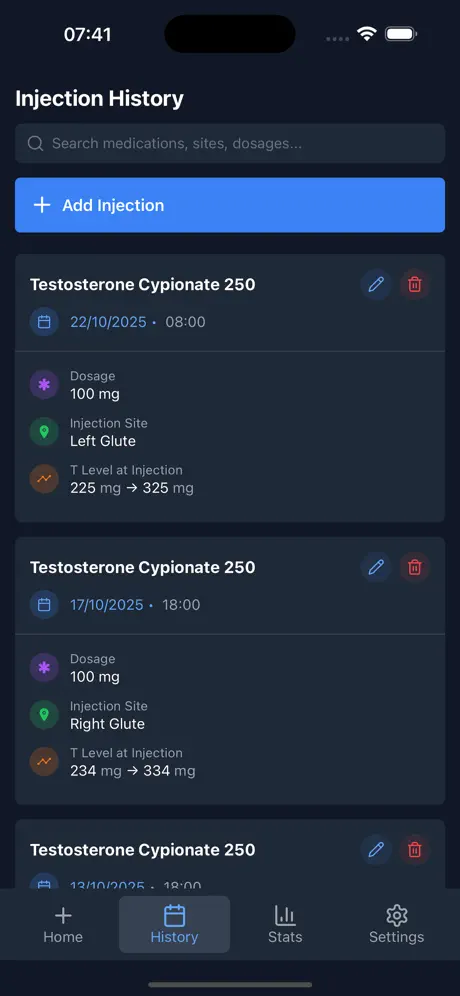Viewport: 460px width, 996px height.
Task: Tap the trash icon on 17/10/2025 entry
Action: tap(414, 567)
